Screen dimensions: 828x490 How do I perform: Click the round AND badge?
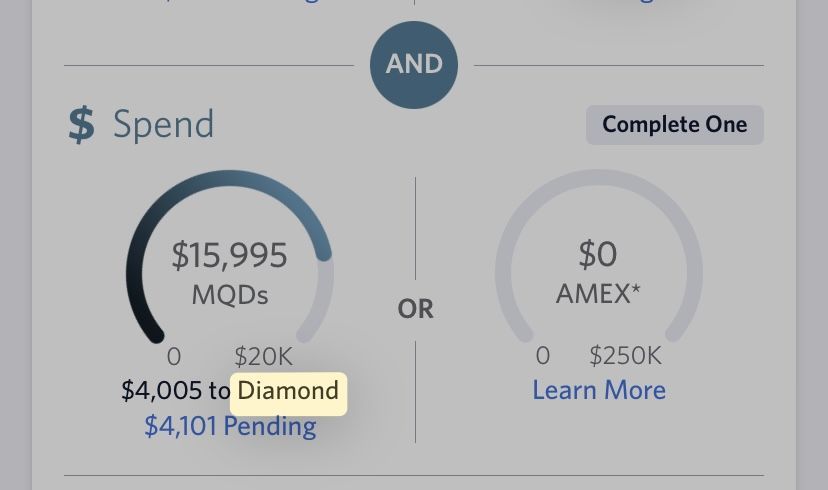point(414,65)
